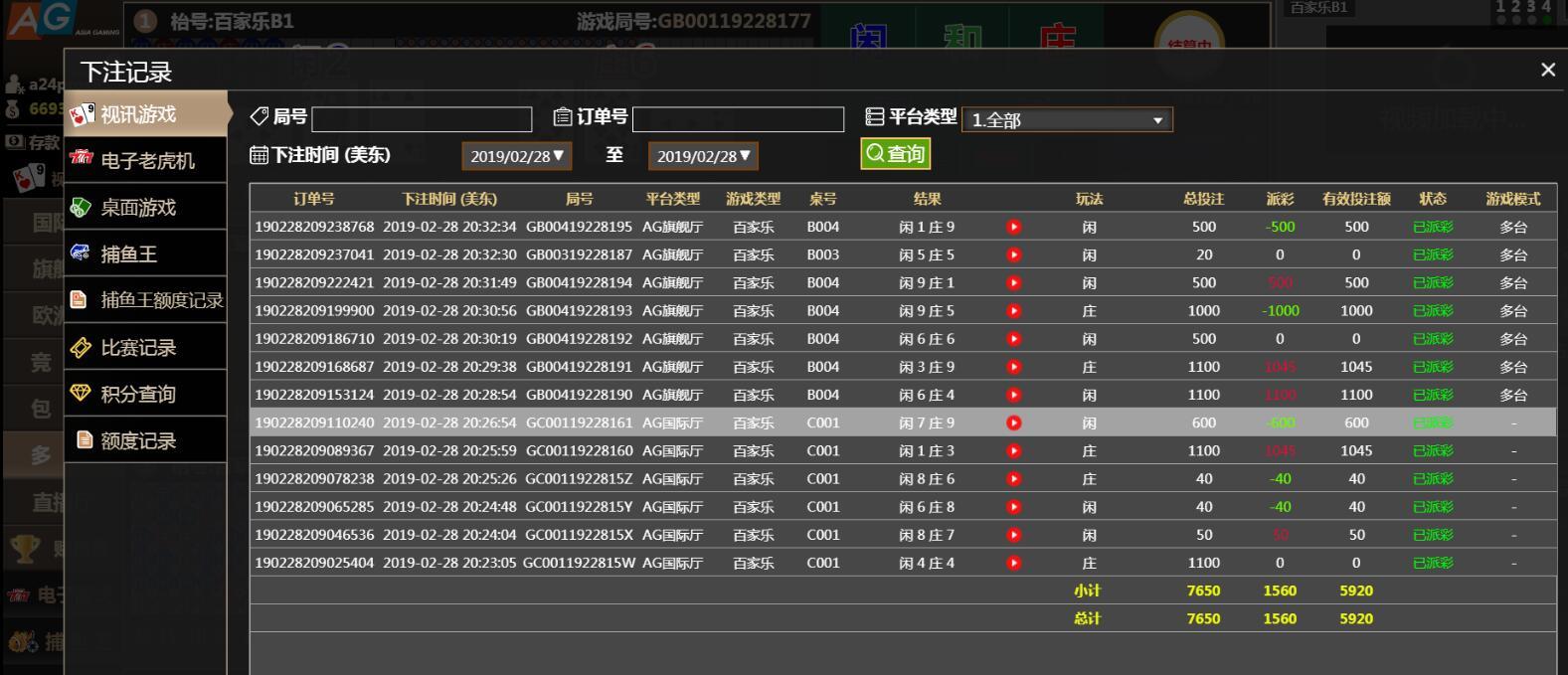This screenshot has height=675, width=1568.
Task: Select round number GB00319228187
Action: 579,254
